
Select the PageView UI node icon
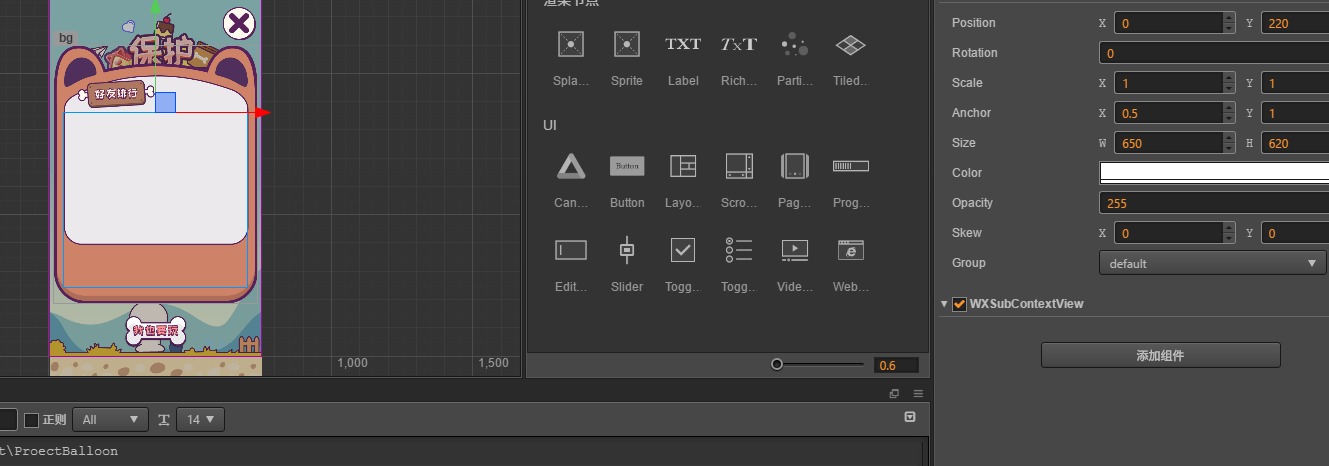(795, 166)
